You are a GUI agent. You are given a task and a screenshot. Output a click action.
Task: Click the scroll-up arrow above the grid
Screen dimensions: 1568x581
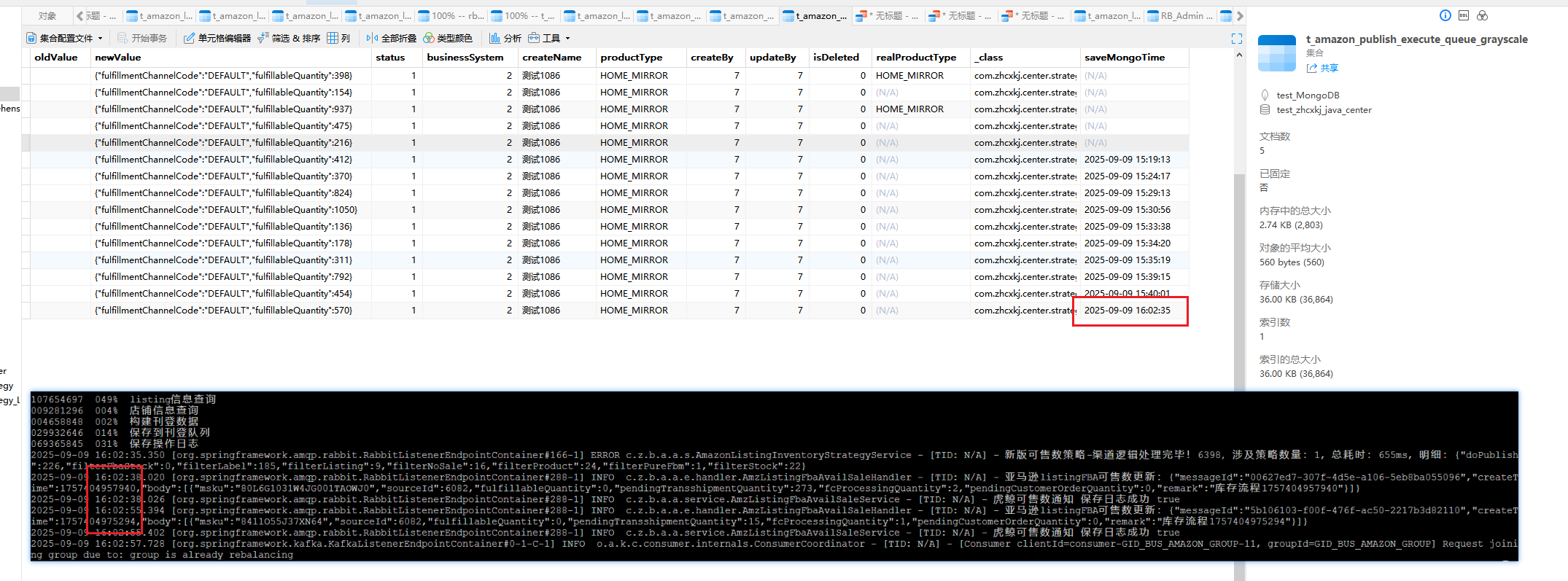(1239, 55)
